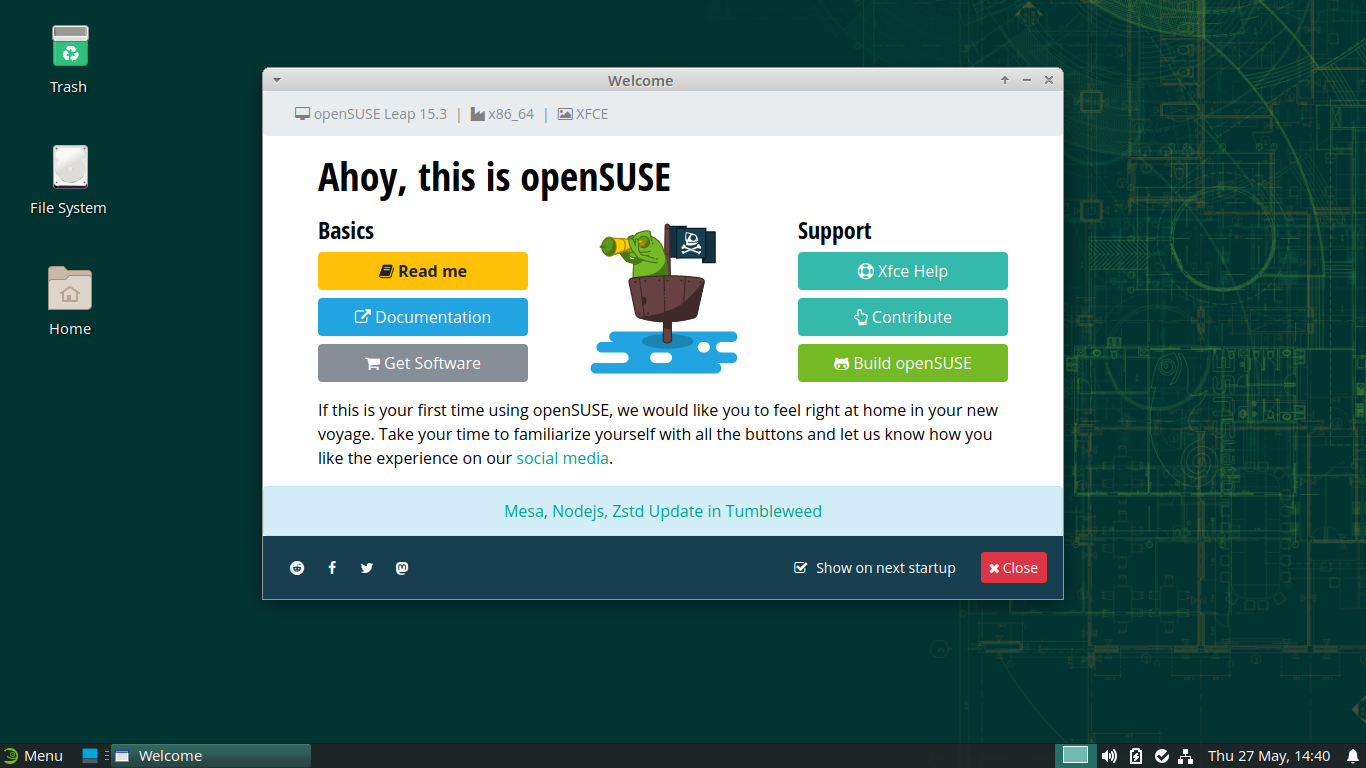Click the red Close button
The height and width of the screenshot is (768, 1366).
pos(1014,568)
